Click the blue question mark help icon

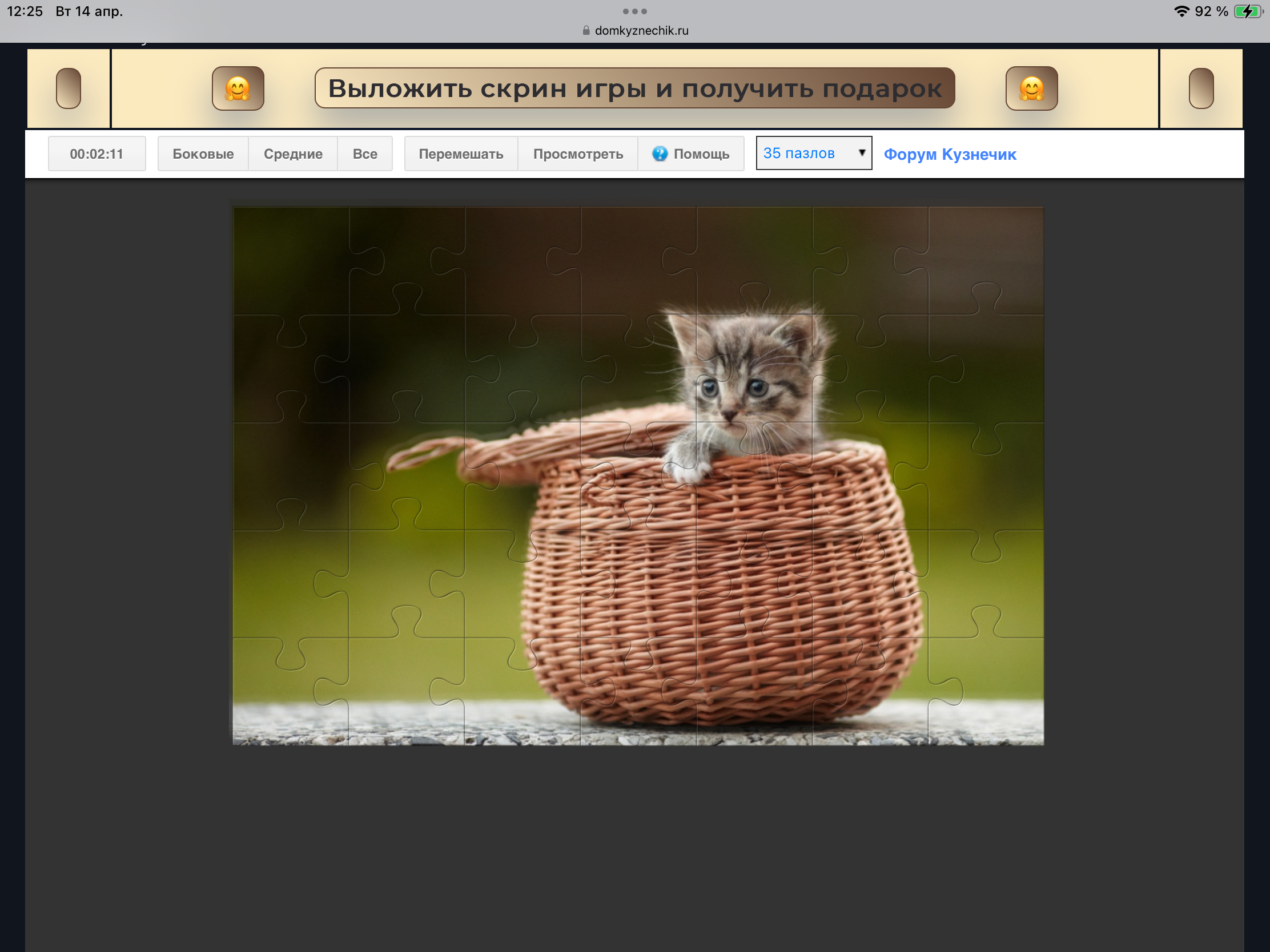(x=660, y=154)
